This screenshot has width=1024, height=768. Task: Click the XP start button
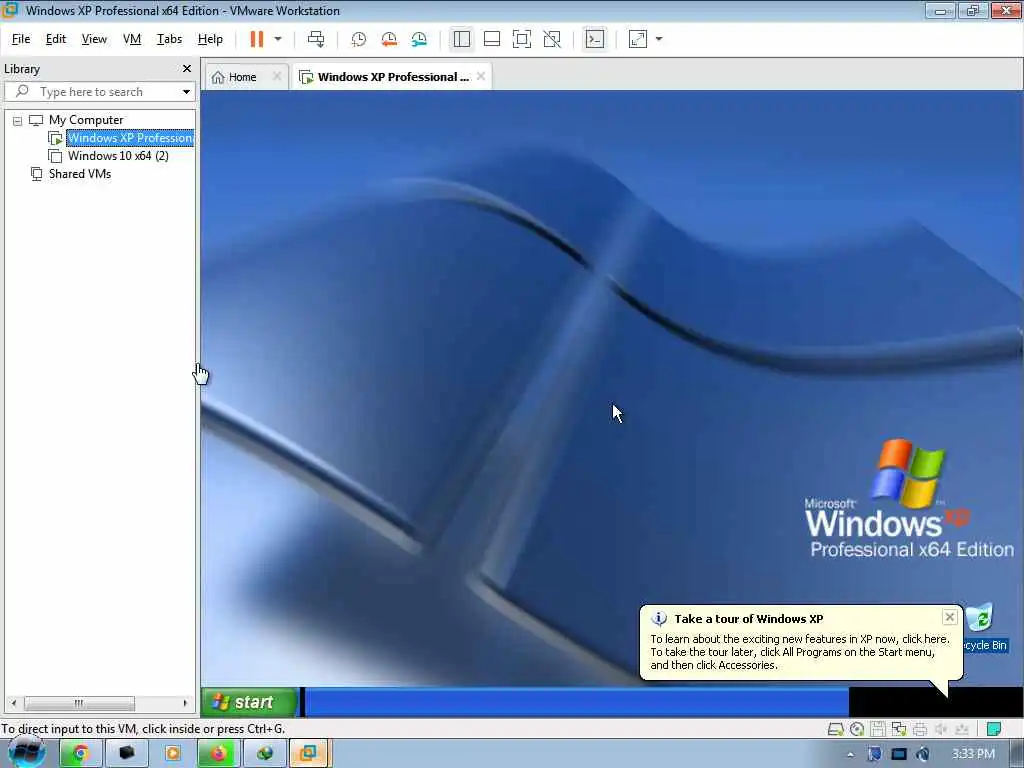click(248, 702)
